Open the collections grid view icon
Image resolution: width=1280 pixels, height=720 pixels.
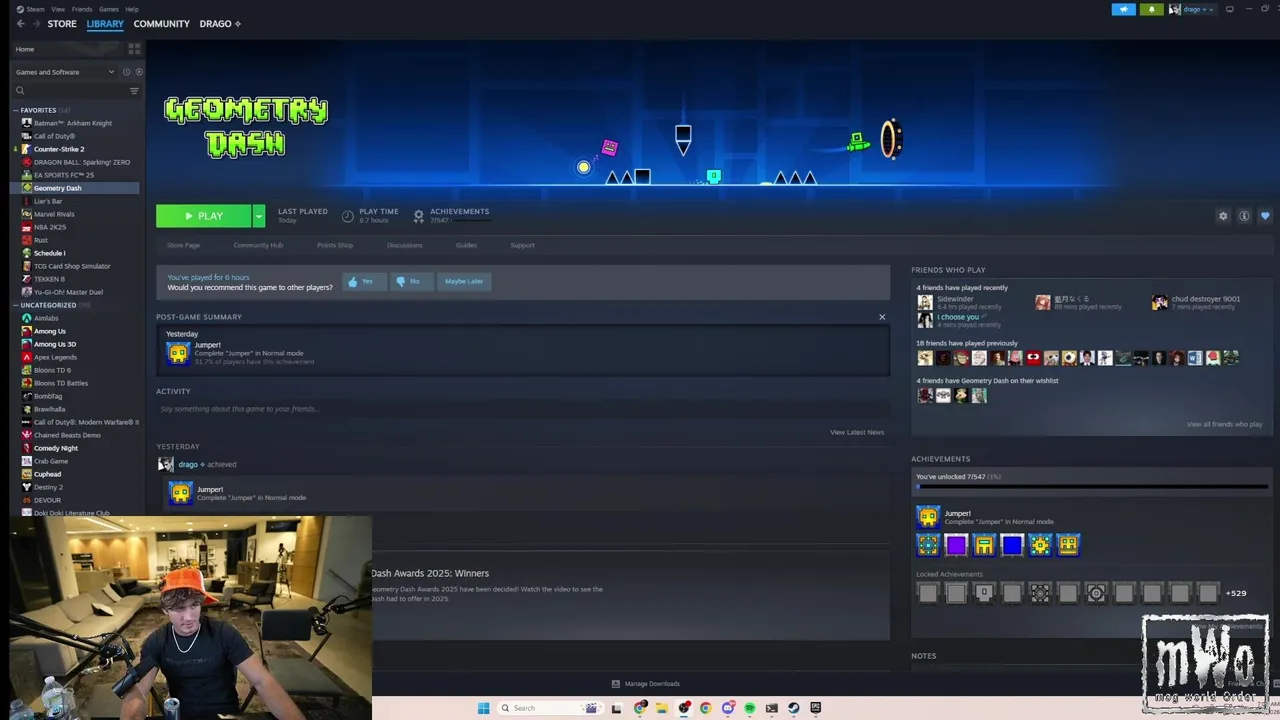134,48
